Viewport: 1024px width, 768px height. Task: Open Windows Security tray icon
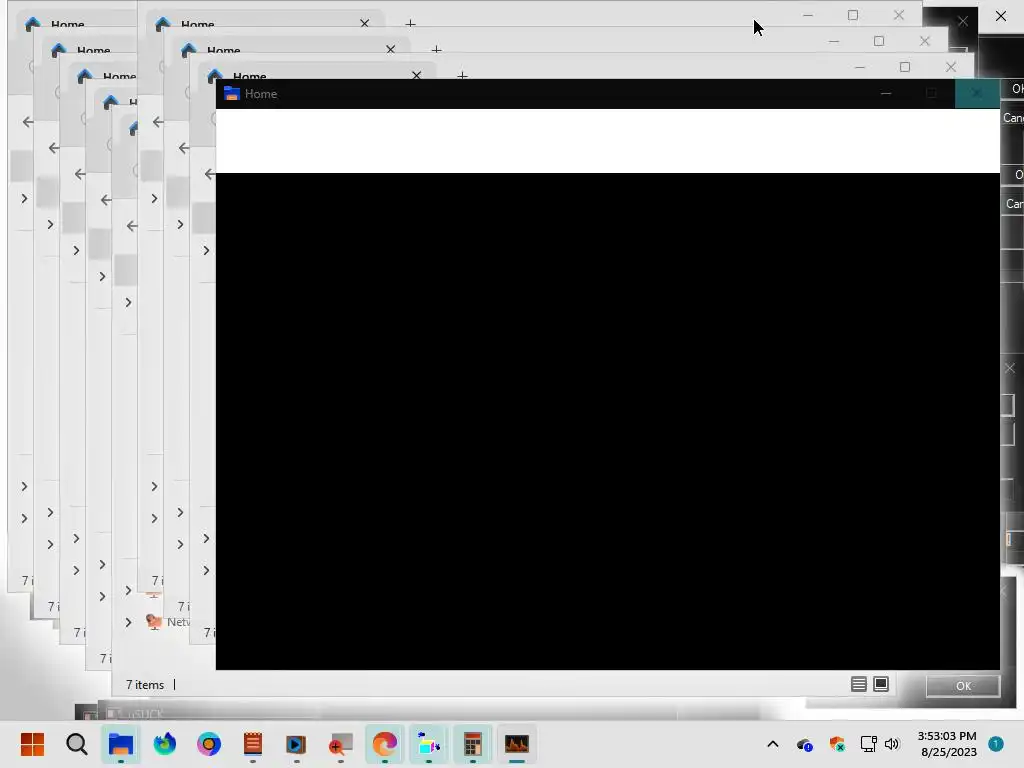(837, 744)
